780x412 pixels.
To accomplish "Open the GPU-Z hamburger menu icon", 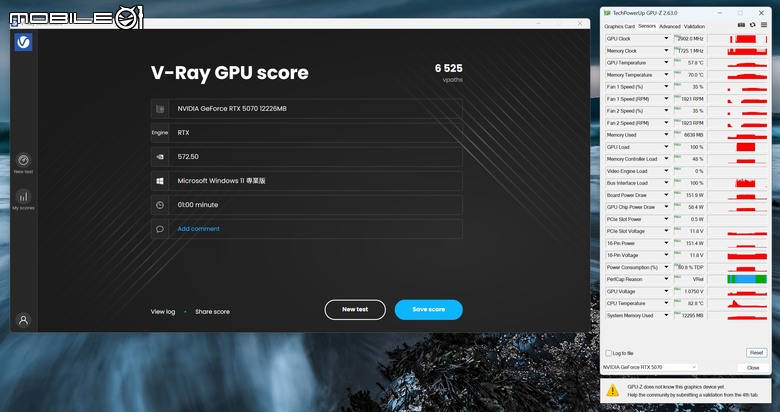I will (764, 25).
